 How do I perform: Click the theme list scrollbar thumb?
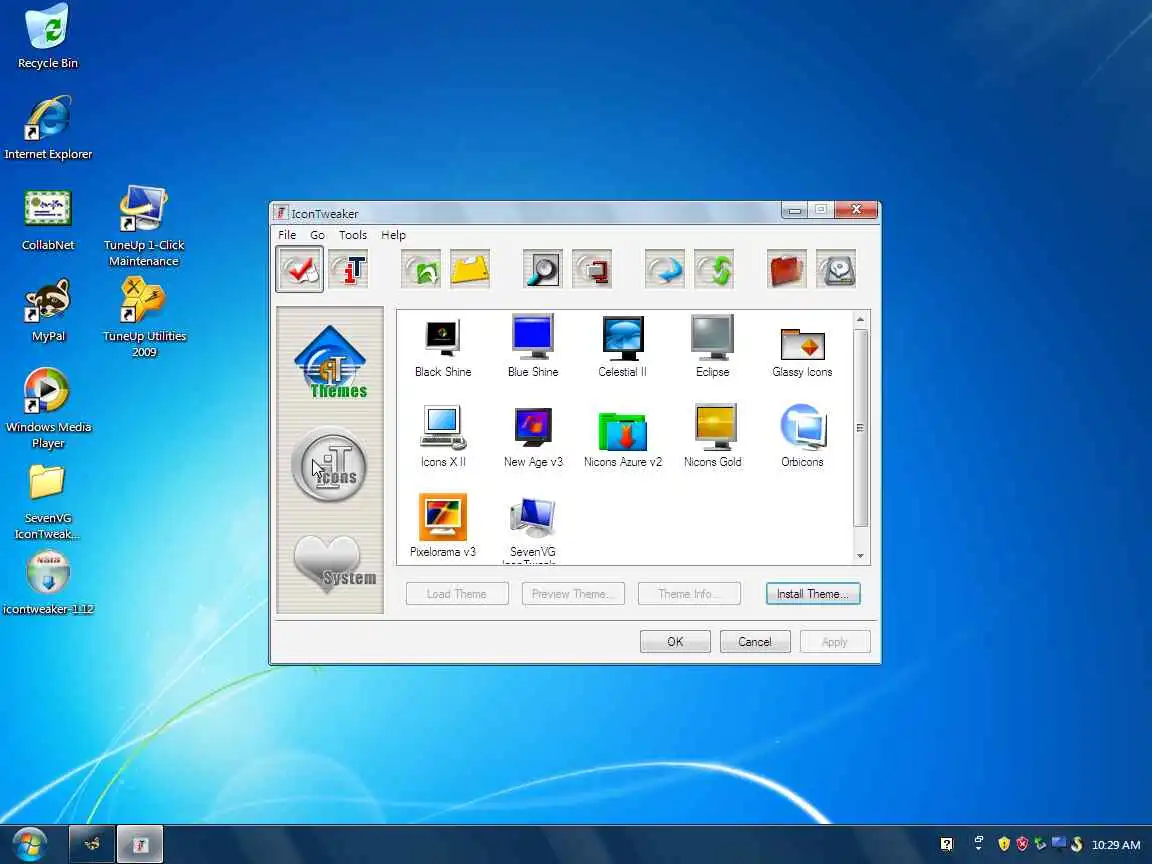(x=860, y=428)
